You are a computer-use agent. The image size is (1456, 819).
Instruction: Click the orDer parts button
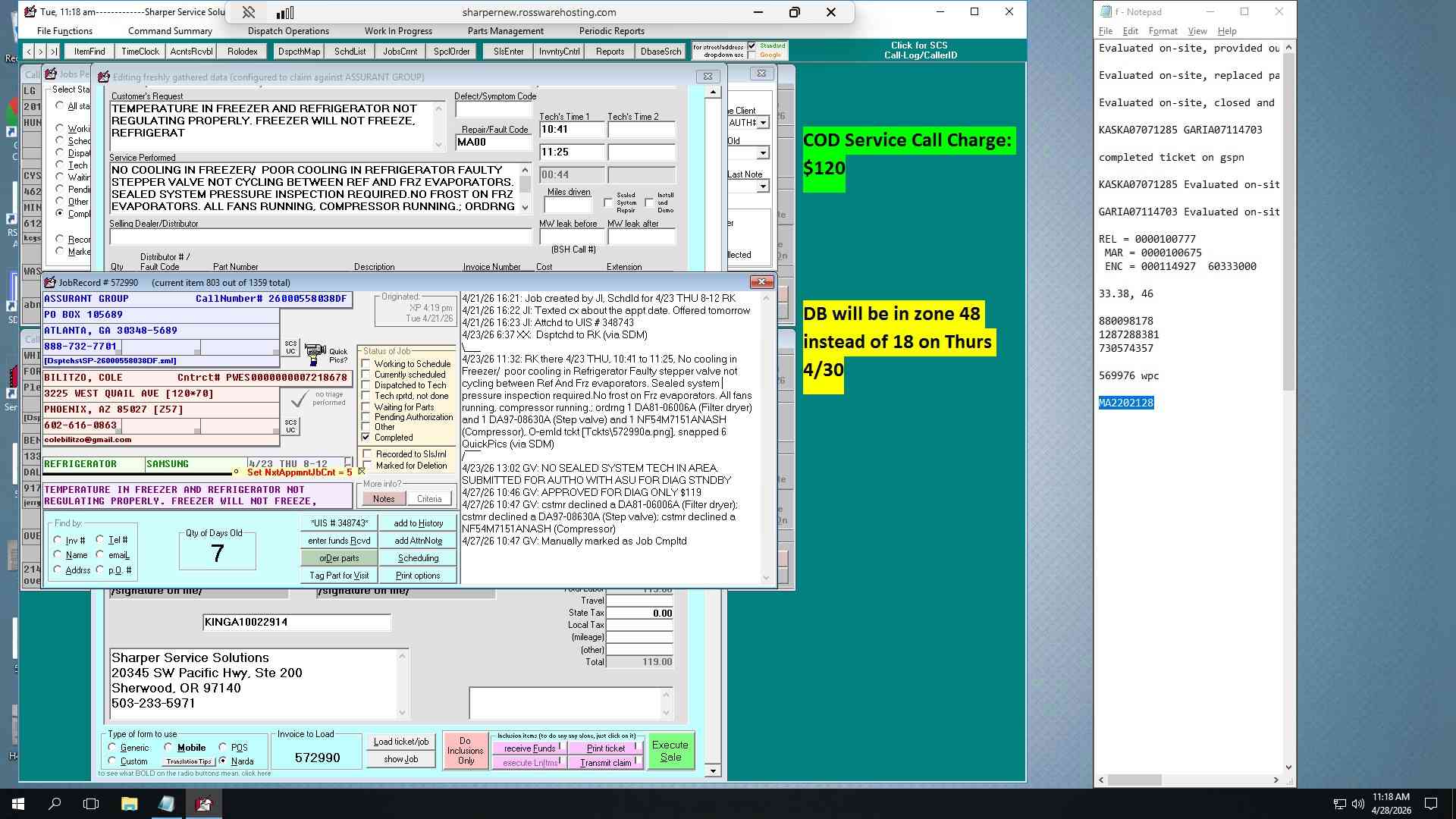click(339, 558)
